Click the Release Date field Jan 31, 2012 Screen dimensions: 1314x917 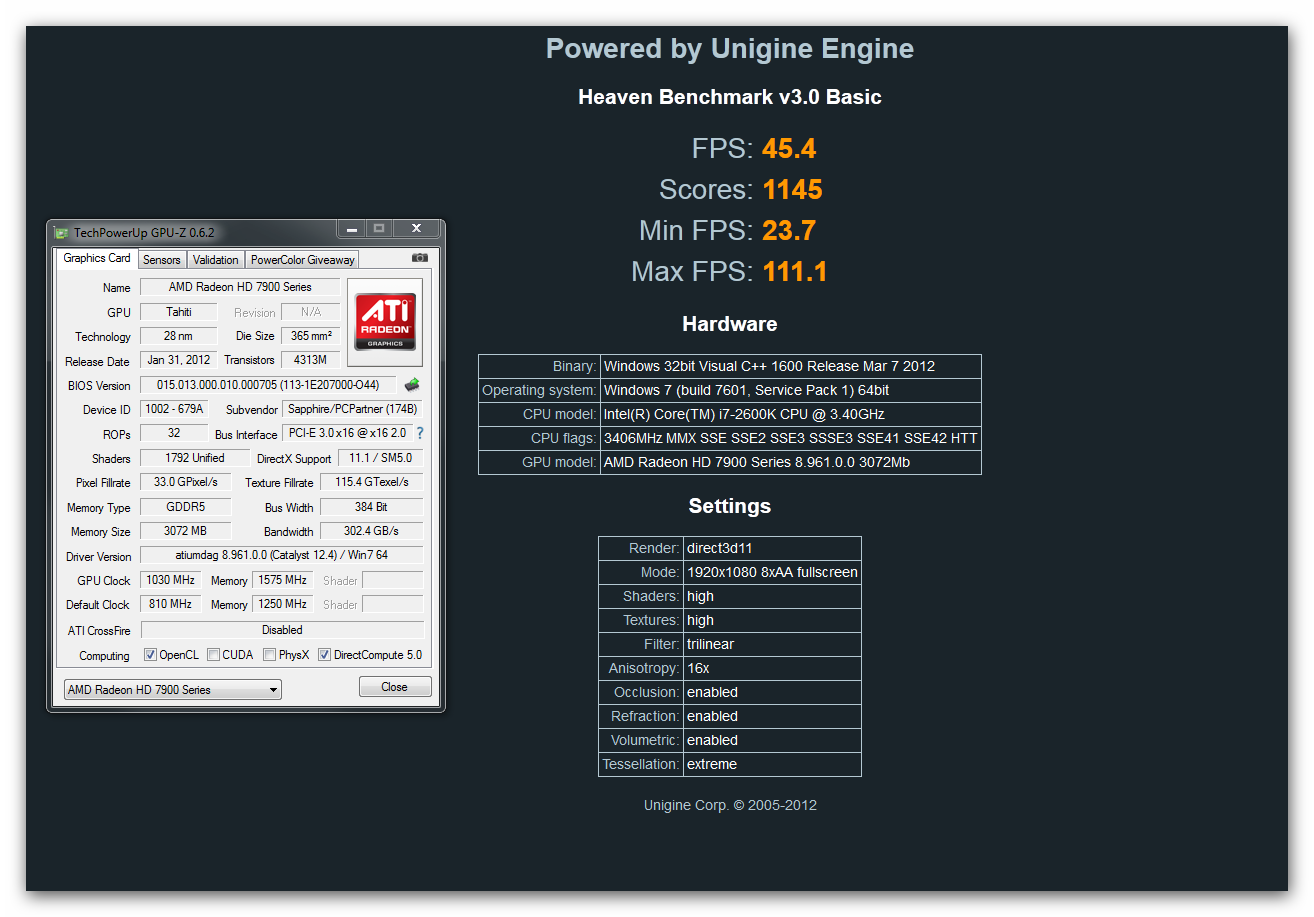coord(179,360)
